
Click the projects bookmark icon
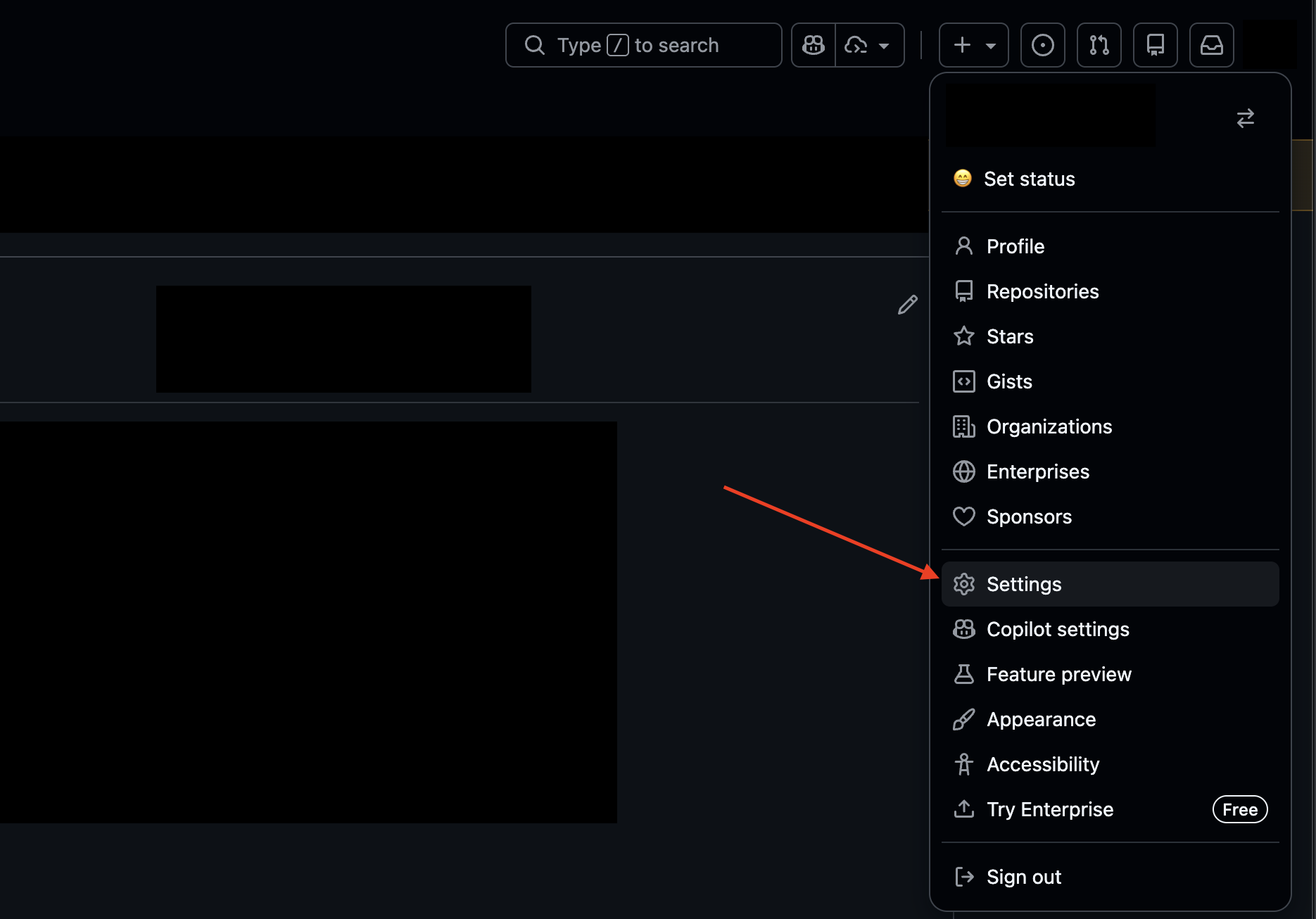tap(1155, 44)
